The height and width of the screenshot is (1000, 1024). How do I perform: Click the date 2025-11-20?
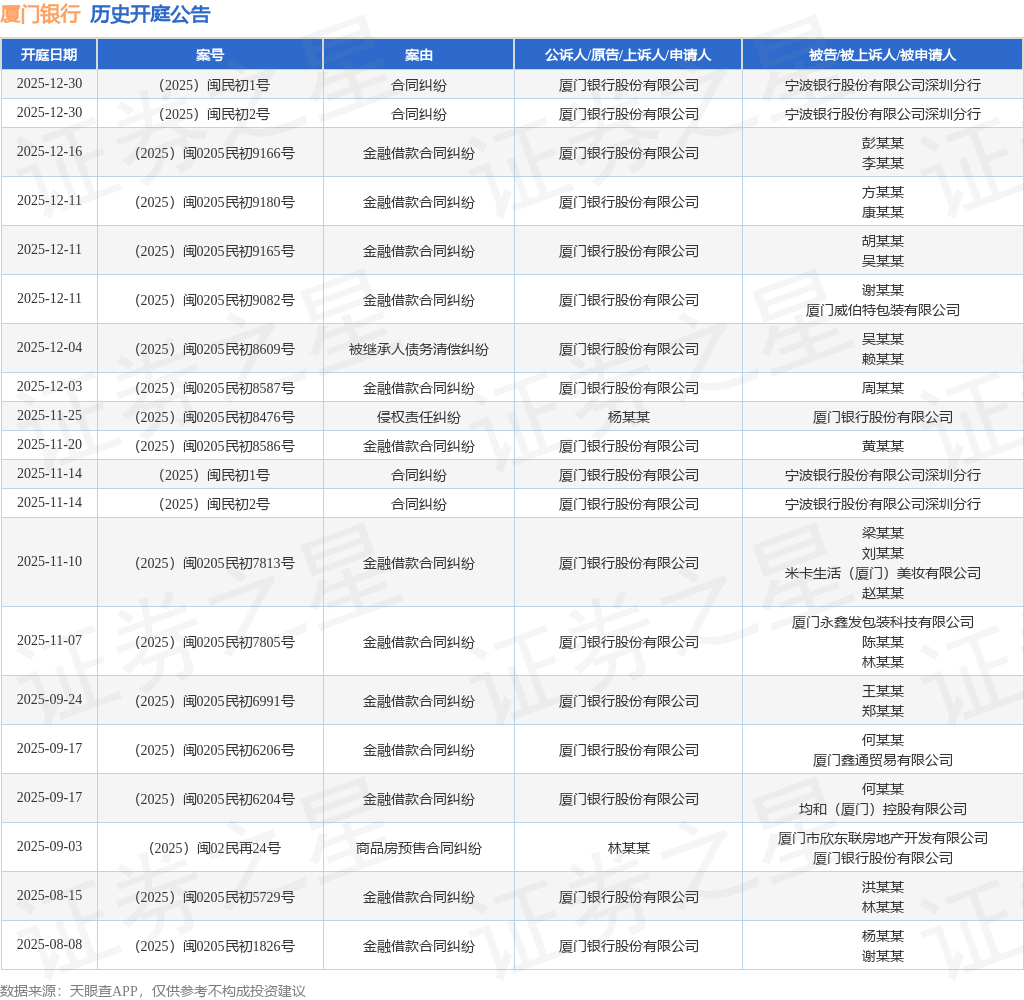pos(49,444)
